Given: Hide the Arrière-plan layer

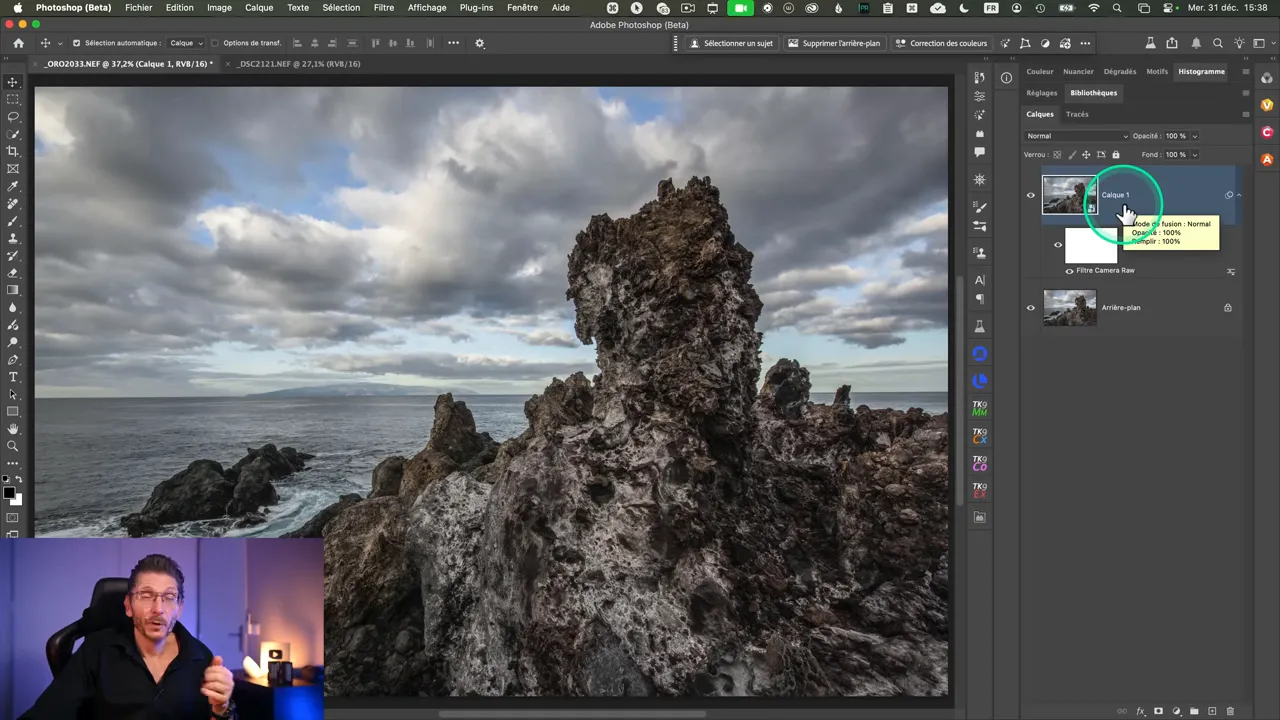Looking at the screenshot, I should 1031,307.
